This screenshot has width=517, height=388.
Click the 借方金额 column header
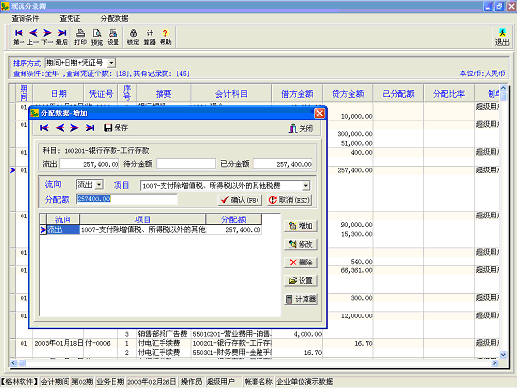(x=297, y=94)
